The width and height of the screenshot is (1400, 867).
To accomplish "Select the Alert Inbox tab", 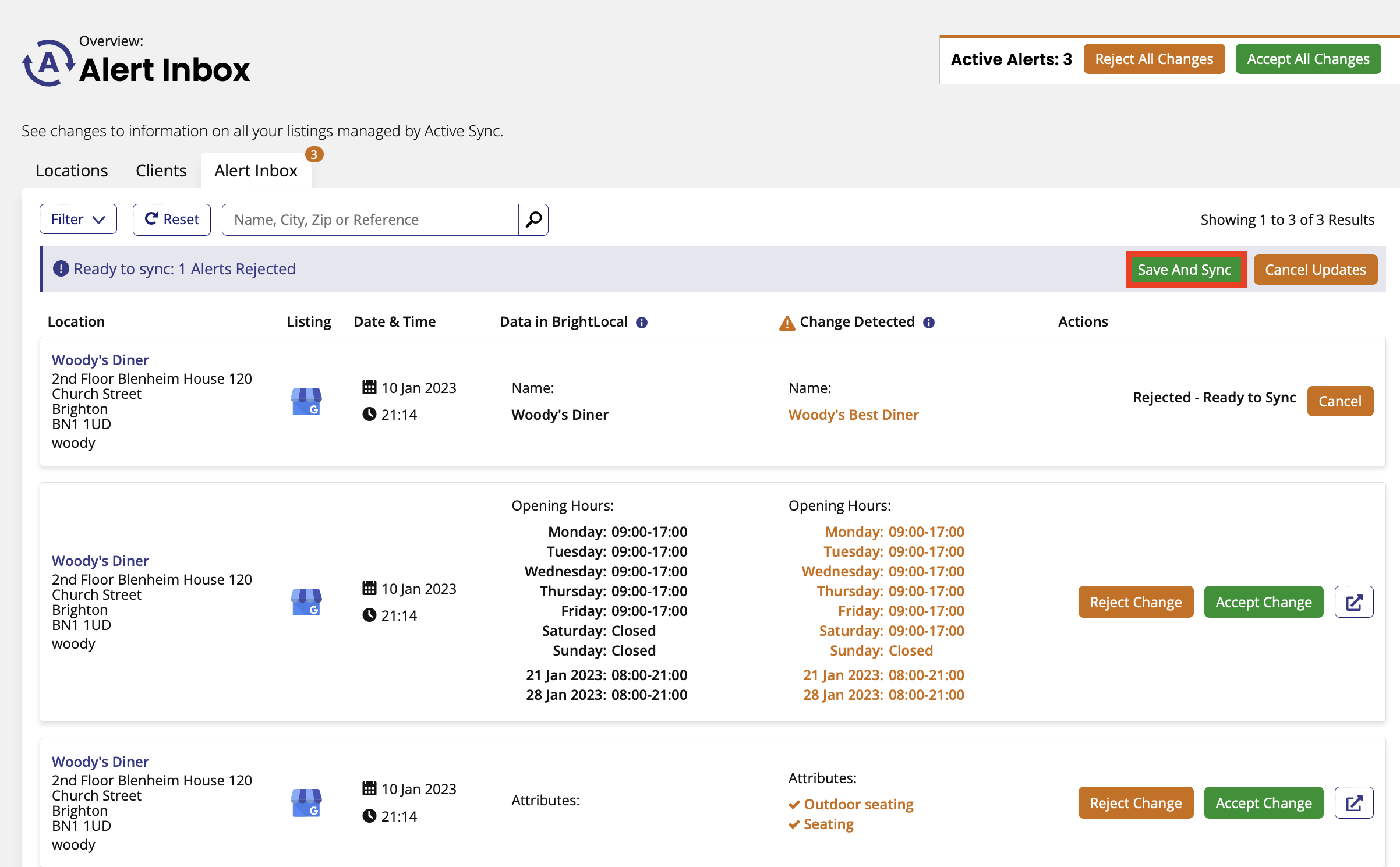I will tap(256, 171).
